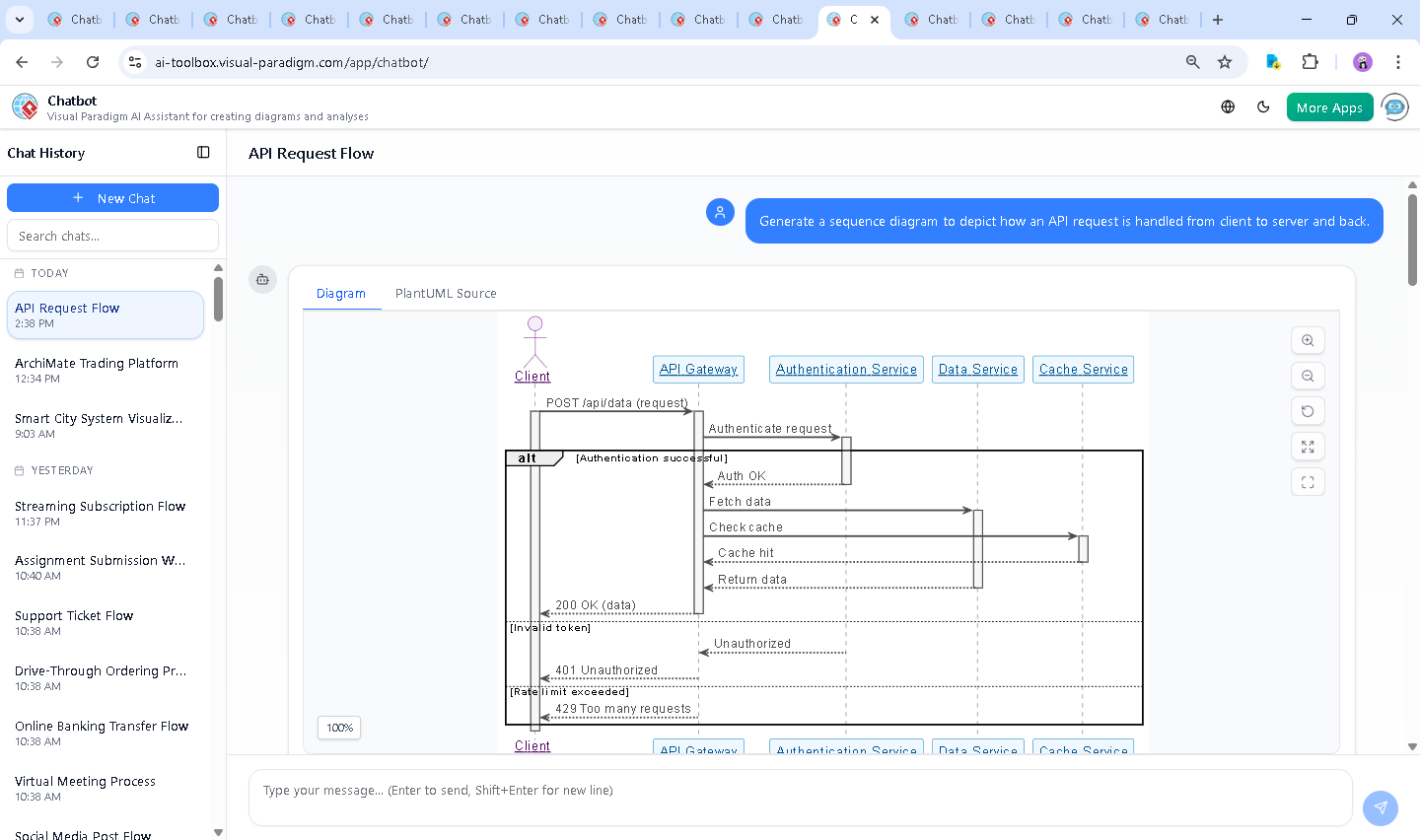Click the More Apps button
The width and height of the screenshot is (1420, 840).
click(1329, 107)
